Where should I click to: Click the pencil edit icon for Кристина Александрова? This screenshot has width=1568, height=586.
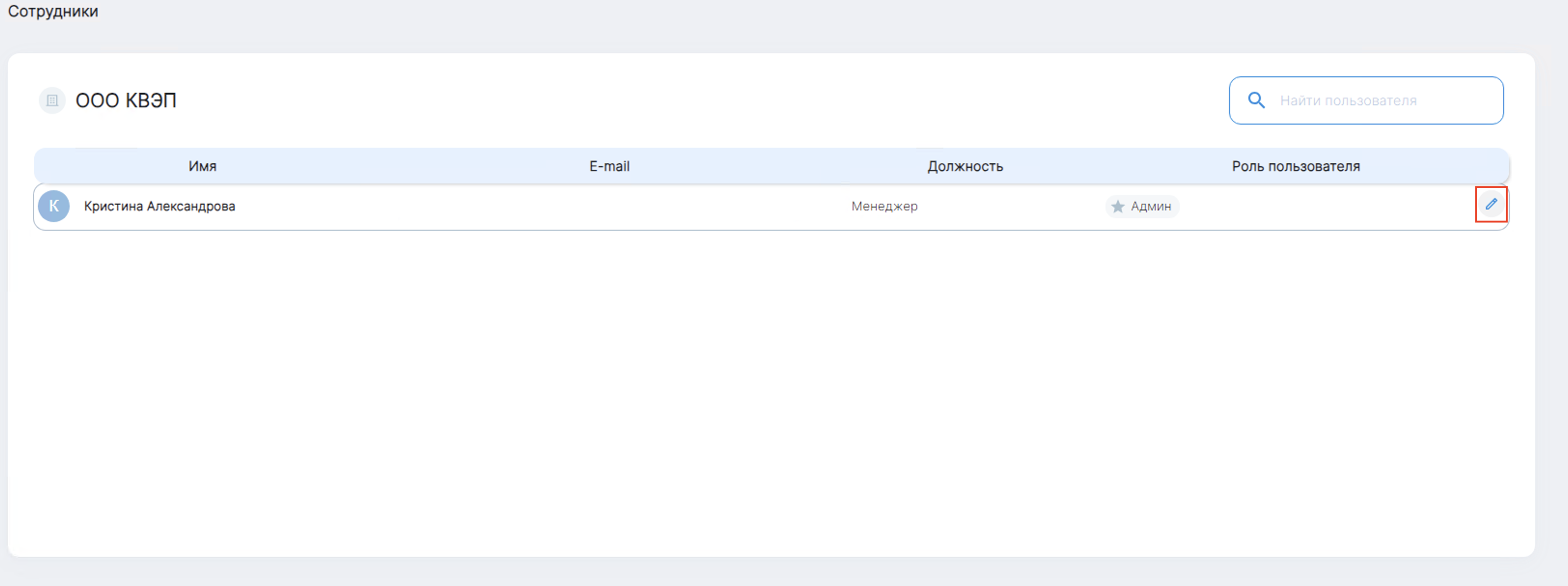[x=1491, y=205]
